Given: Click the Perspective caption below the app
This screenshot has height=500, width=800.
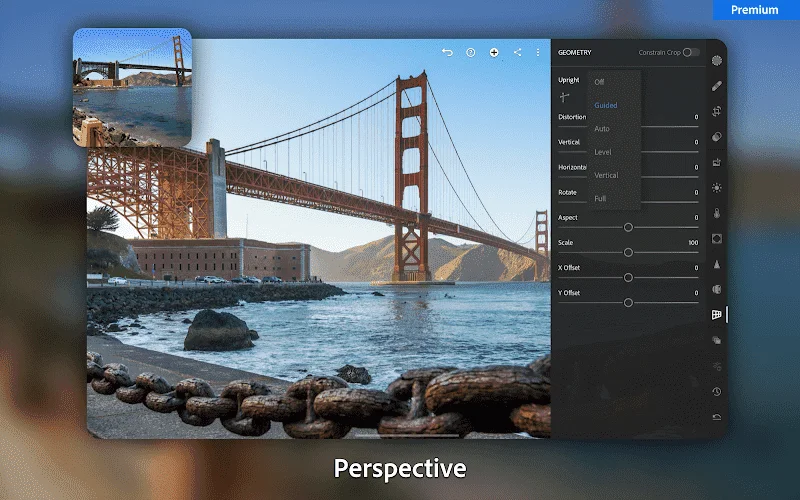Looking at the screenshot, I should (400, 468).
